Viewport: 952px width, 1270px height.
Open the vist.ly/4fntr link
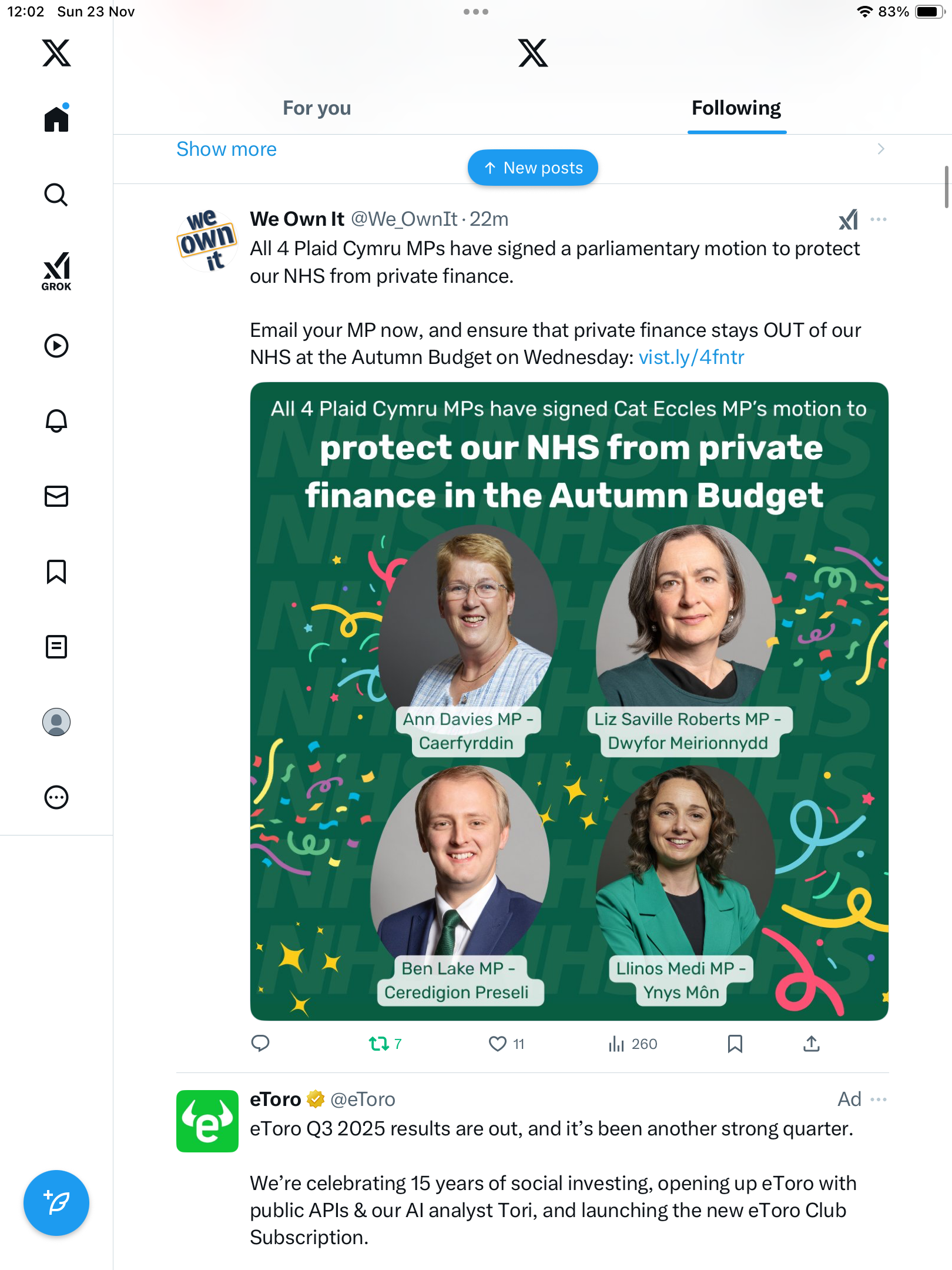tap(691, 357)
